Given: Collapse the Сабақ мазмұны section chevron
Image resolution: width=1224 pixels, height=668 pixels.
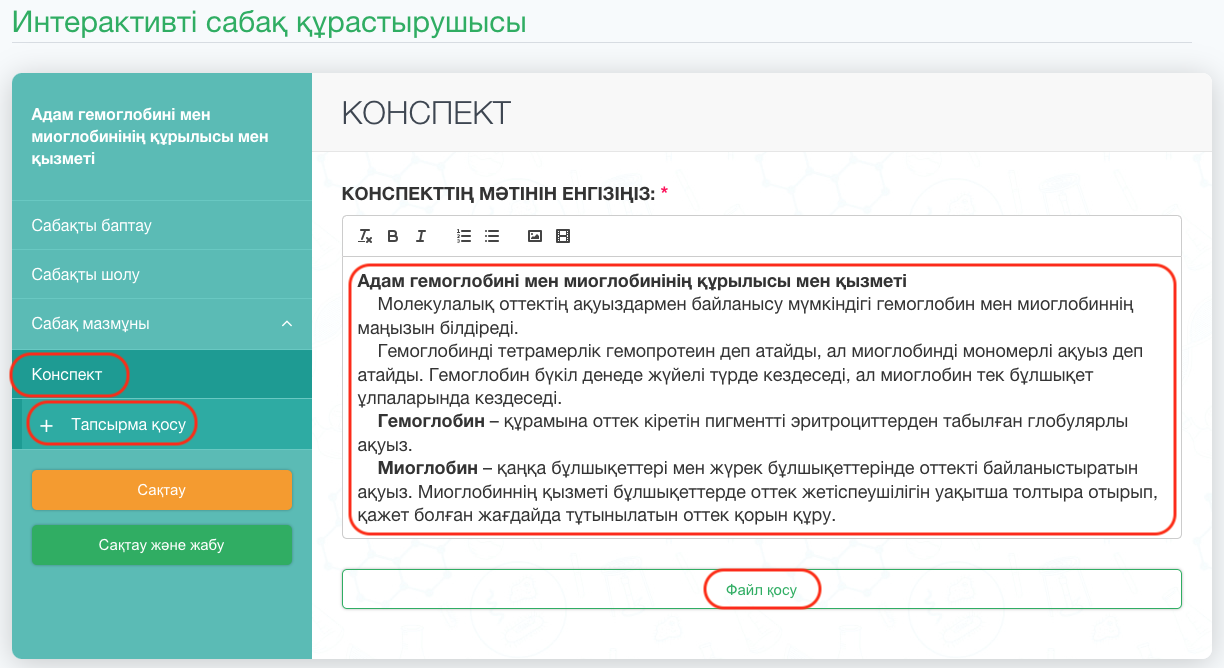Looking at the screenshot, I should (287, 324).
